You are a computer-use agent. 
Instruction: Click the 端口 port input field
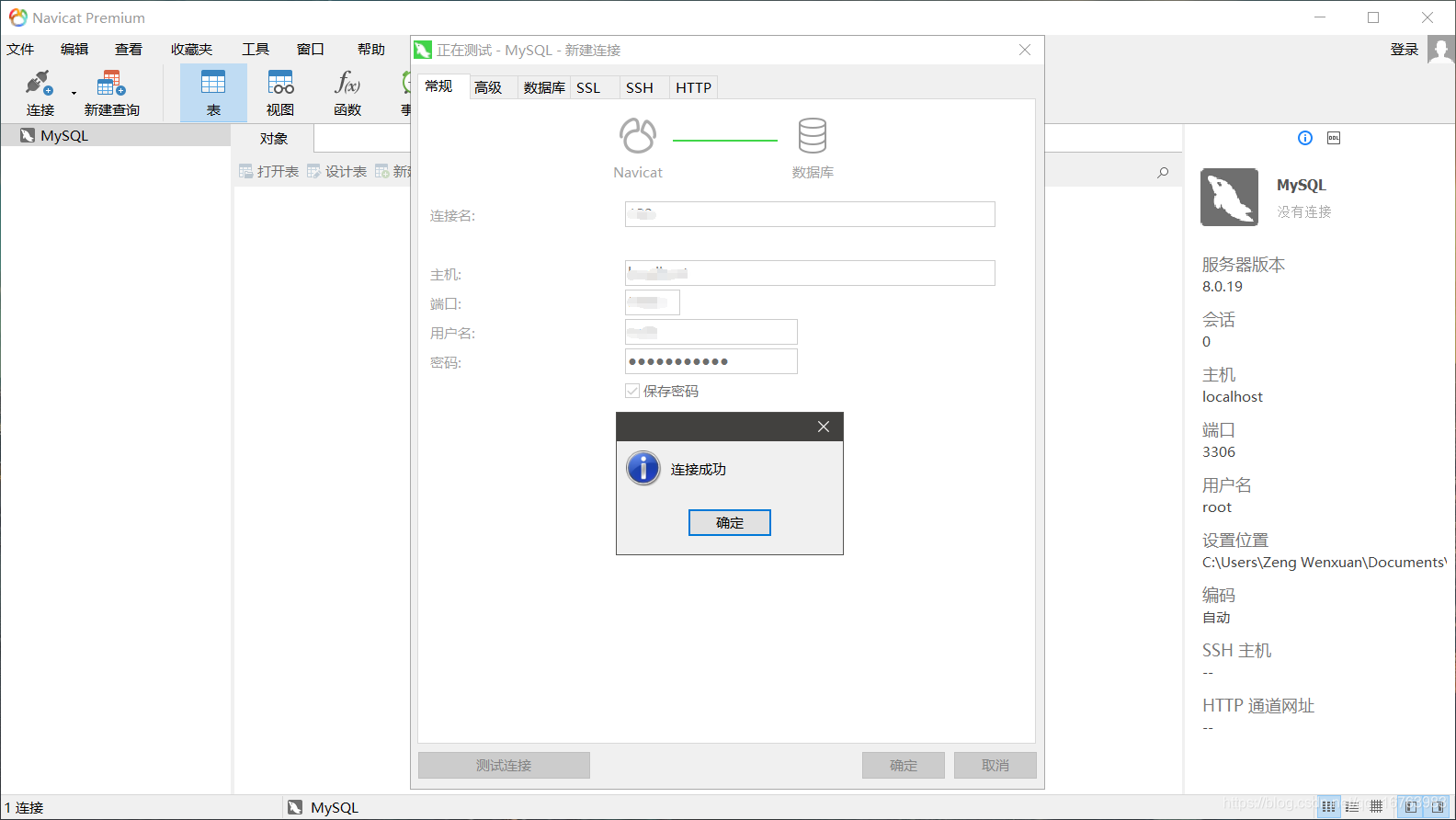[x=653, y=302]
